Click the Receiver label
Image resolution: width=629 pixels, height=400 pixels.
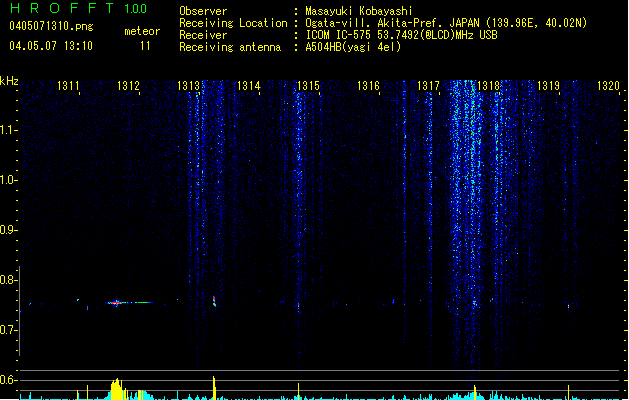click(x=203, y=35)
